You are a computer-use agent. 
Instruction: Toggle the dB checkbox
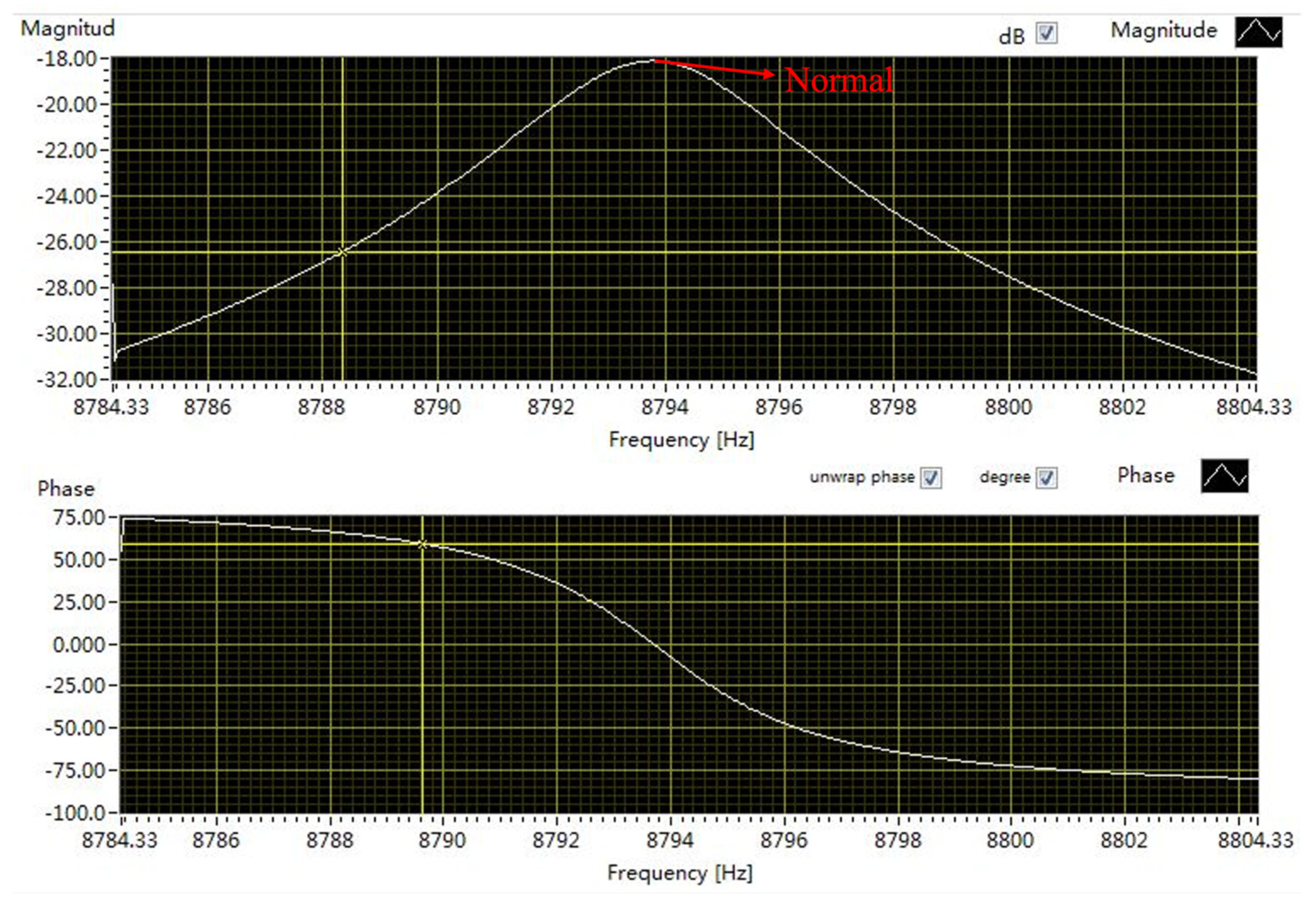(1046, 33)
